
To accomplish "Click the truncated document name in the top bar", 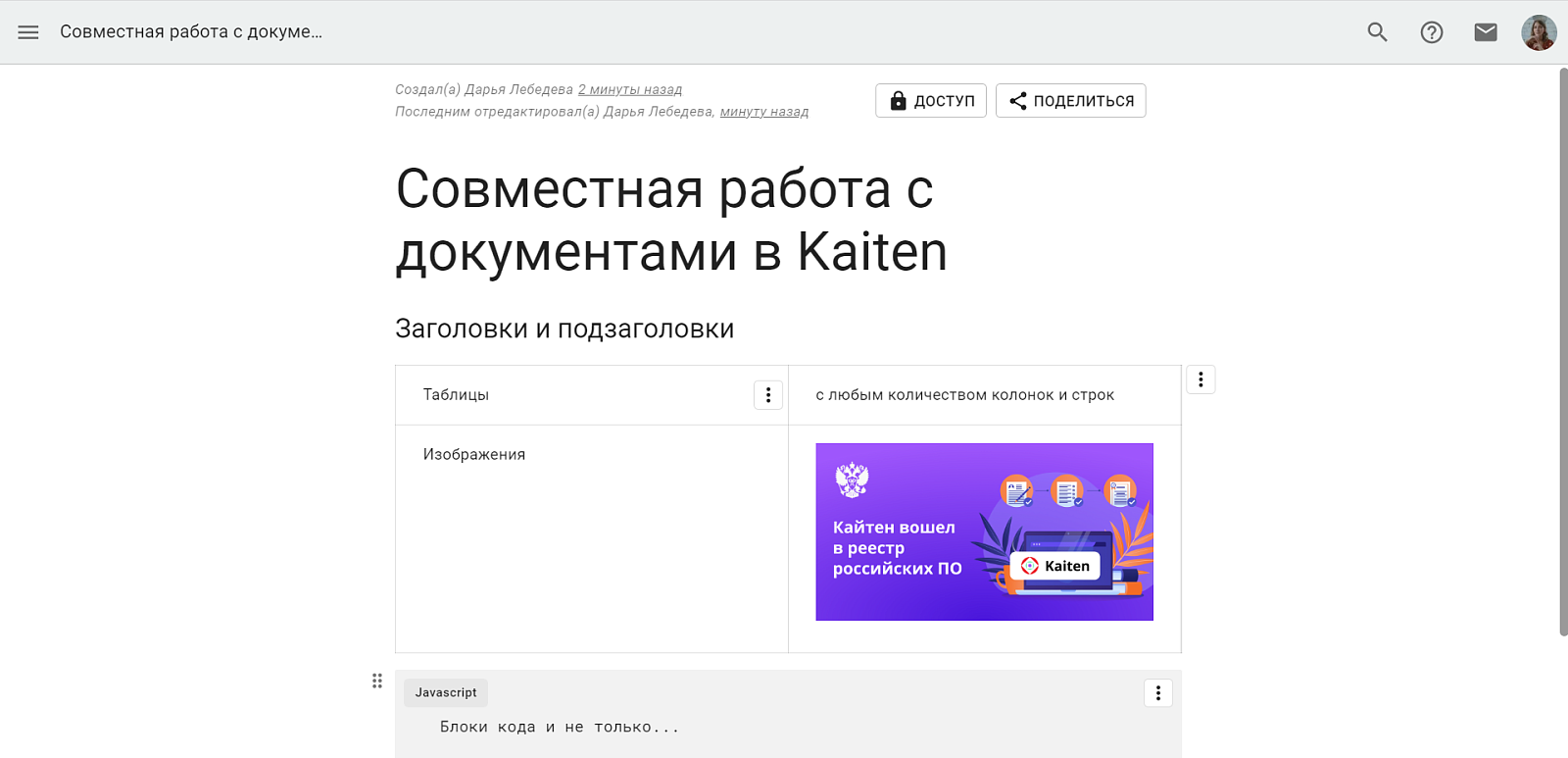I will point(191,31).
